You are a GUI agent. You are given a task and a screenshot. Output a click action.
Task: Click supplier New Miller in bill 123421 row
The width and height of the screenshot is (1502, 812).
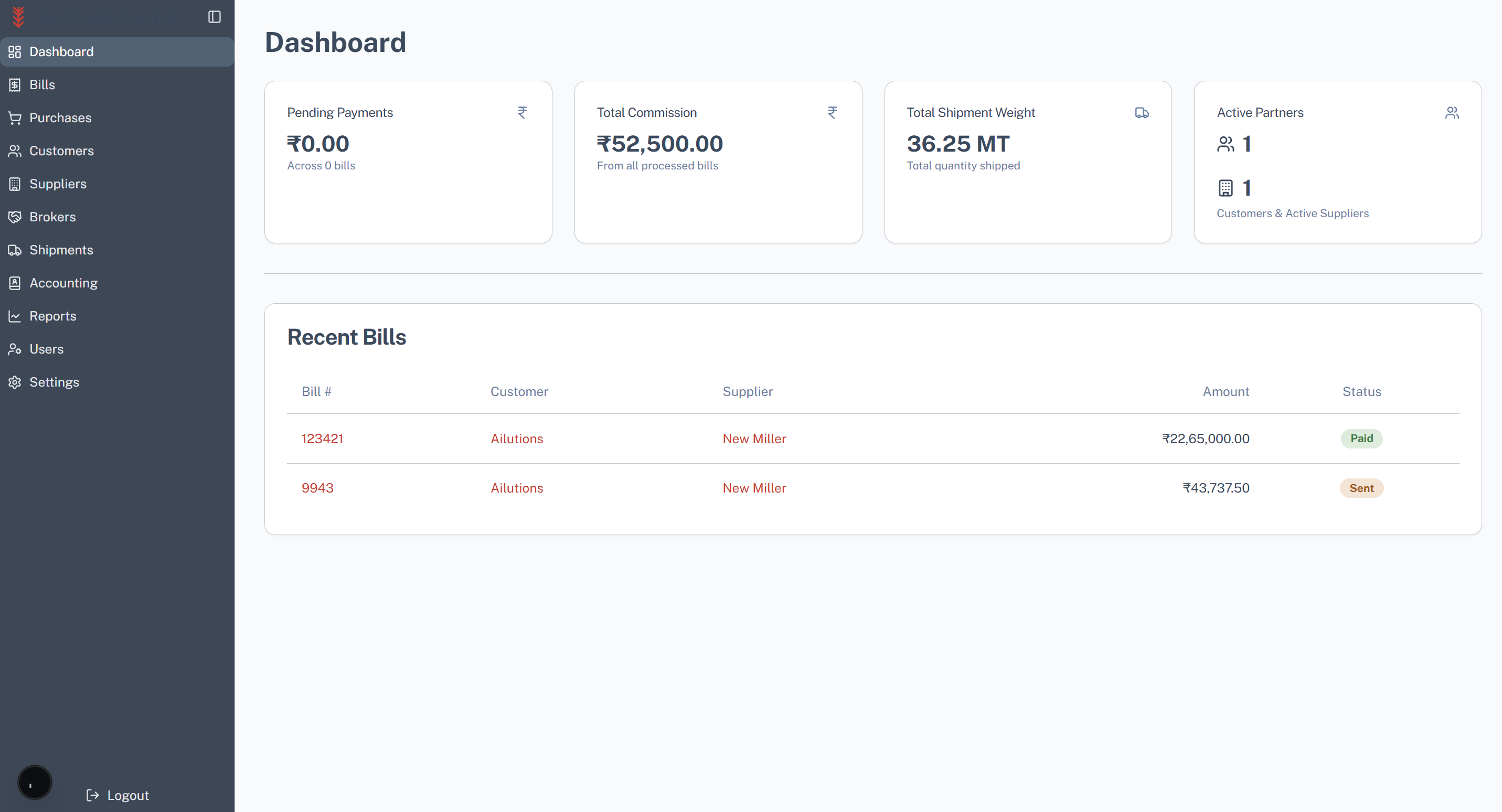point(754,439)
